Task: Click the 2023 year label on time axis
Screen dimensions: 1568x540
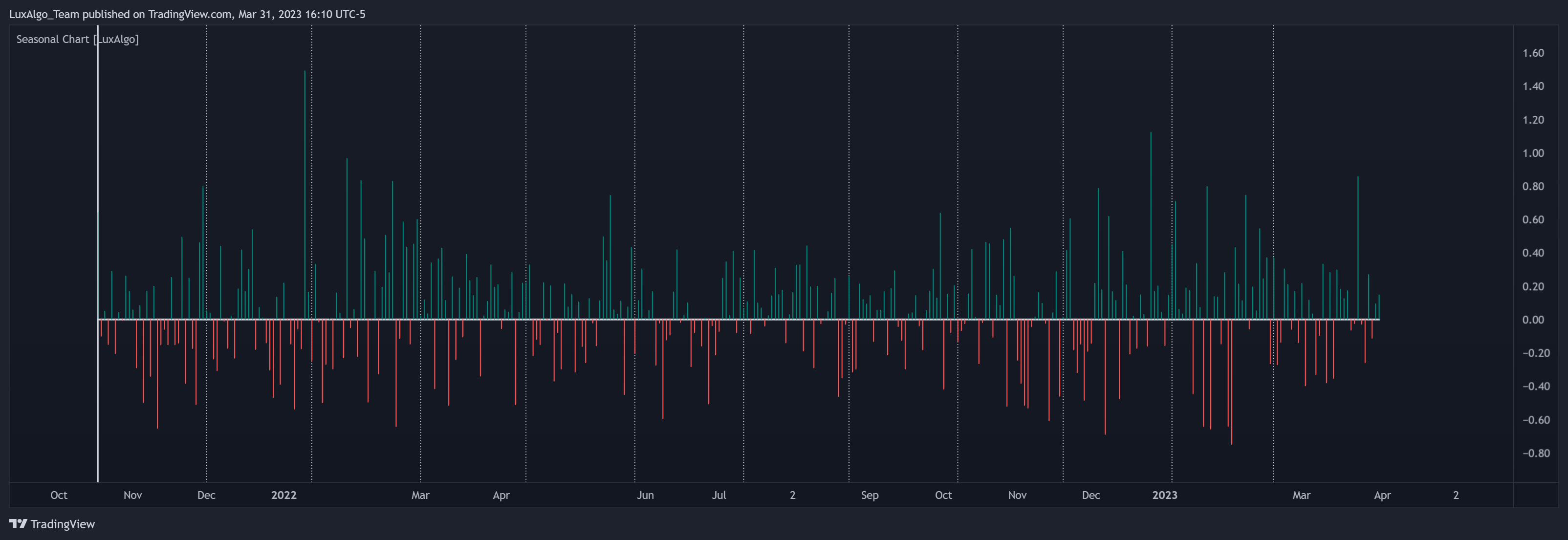Action: coord(1164,495)
